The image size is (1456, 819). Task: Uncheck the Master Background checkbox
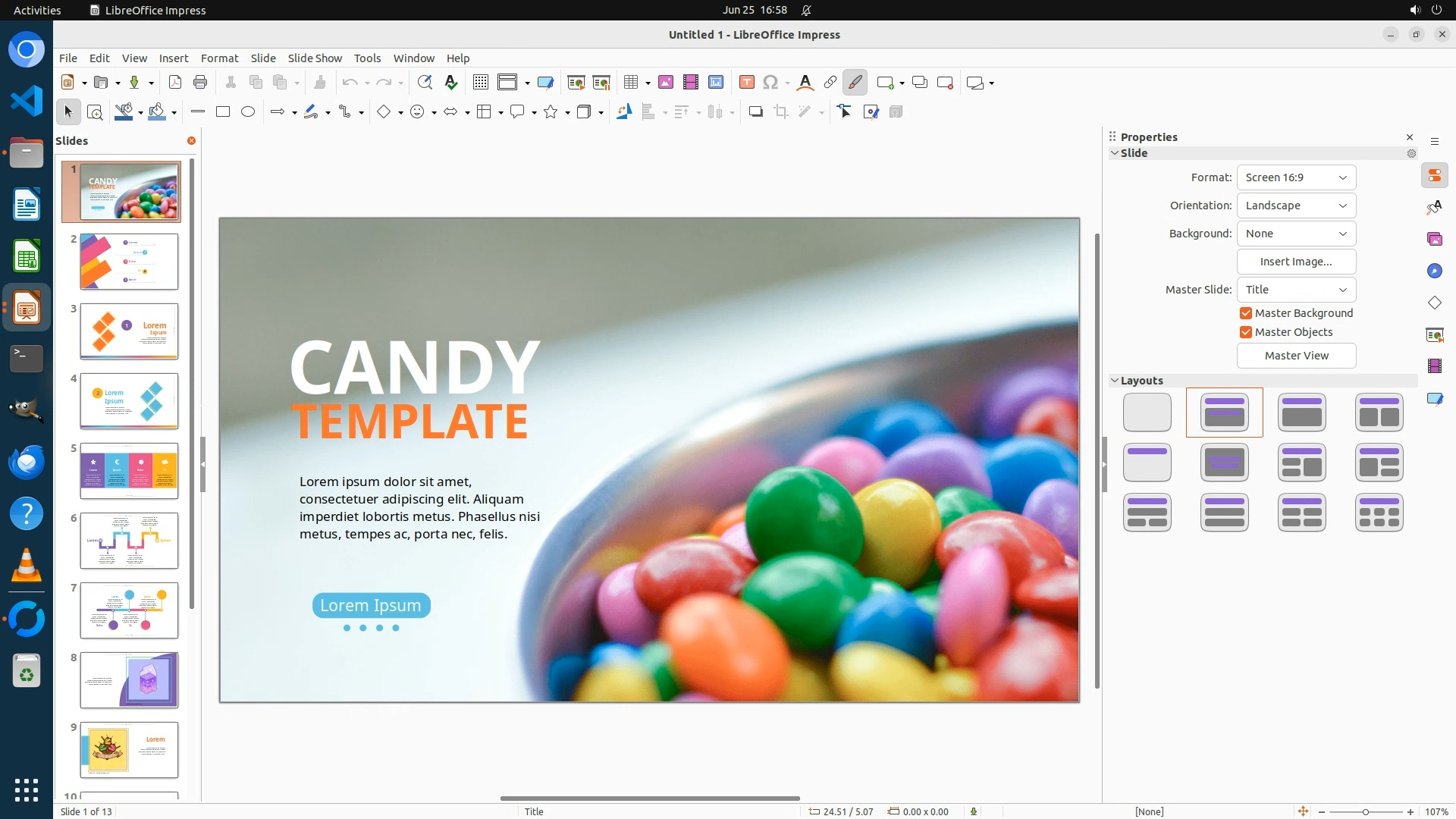coord(1246,313)
